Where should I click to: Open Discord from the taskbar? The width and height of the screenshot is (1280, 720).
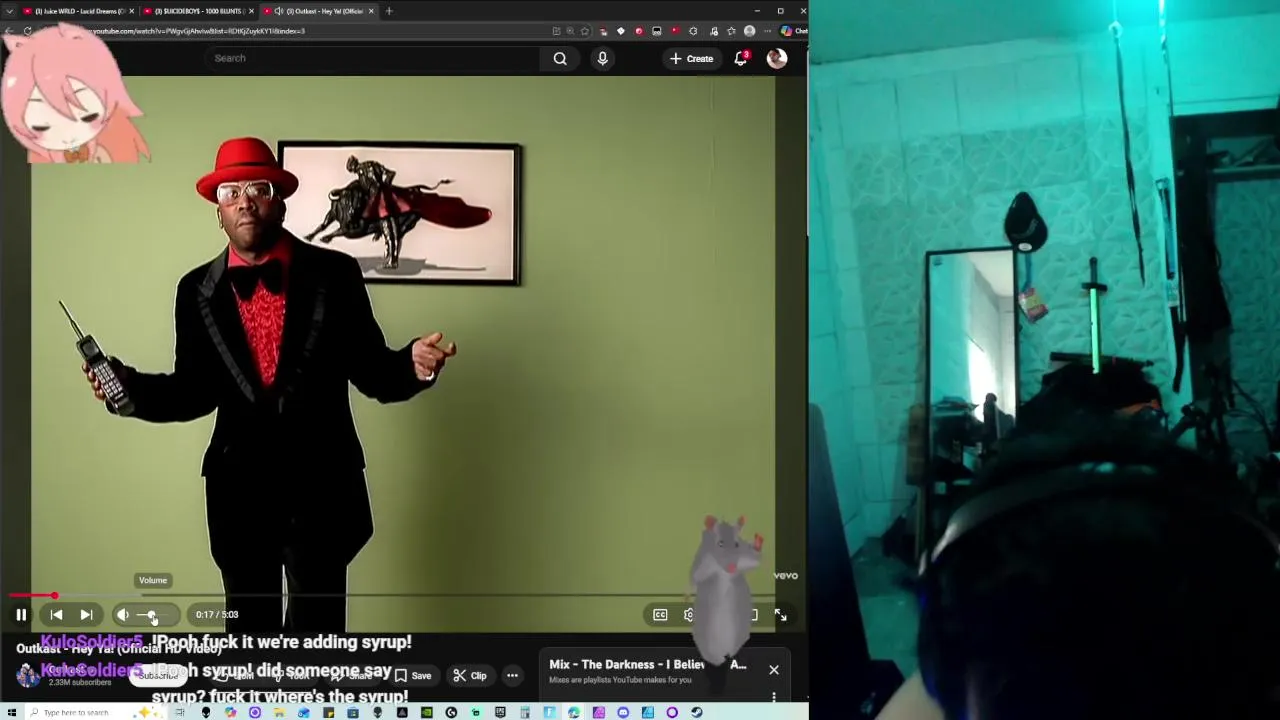tap(623, 712)
